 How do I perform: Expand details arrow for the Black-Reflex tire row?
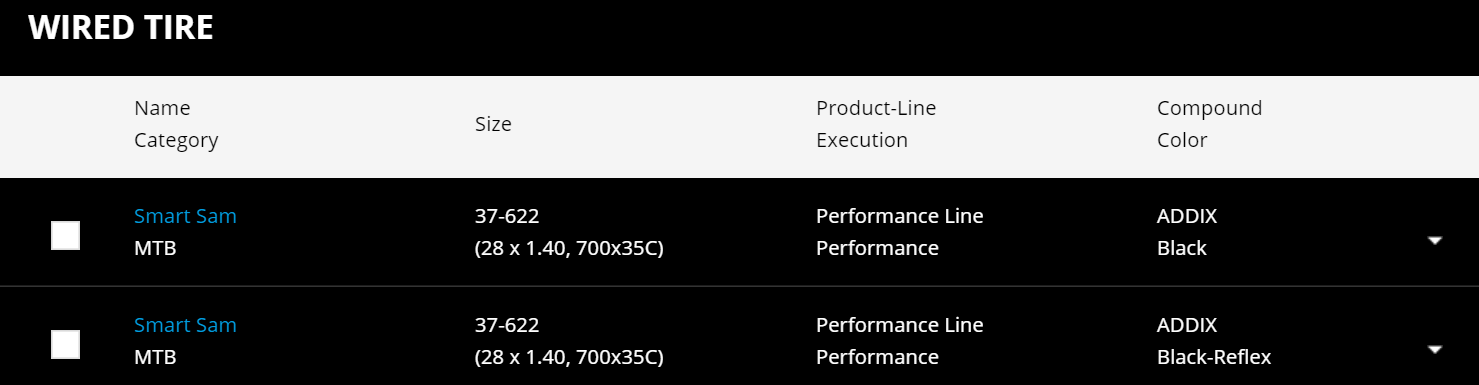[x=1435, y=349]
